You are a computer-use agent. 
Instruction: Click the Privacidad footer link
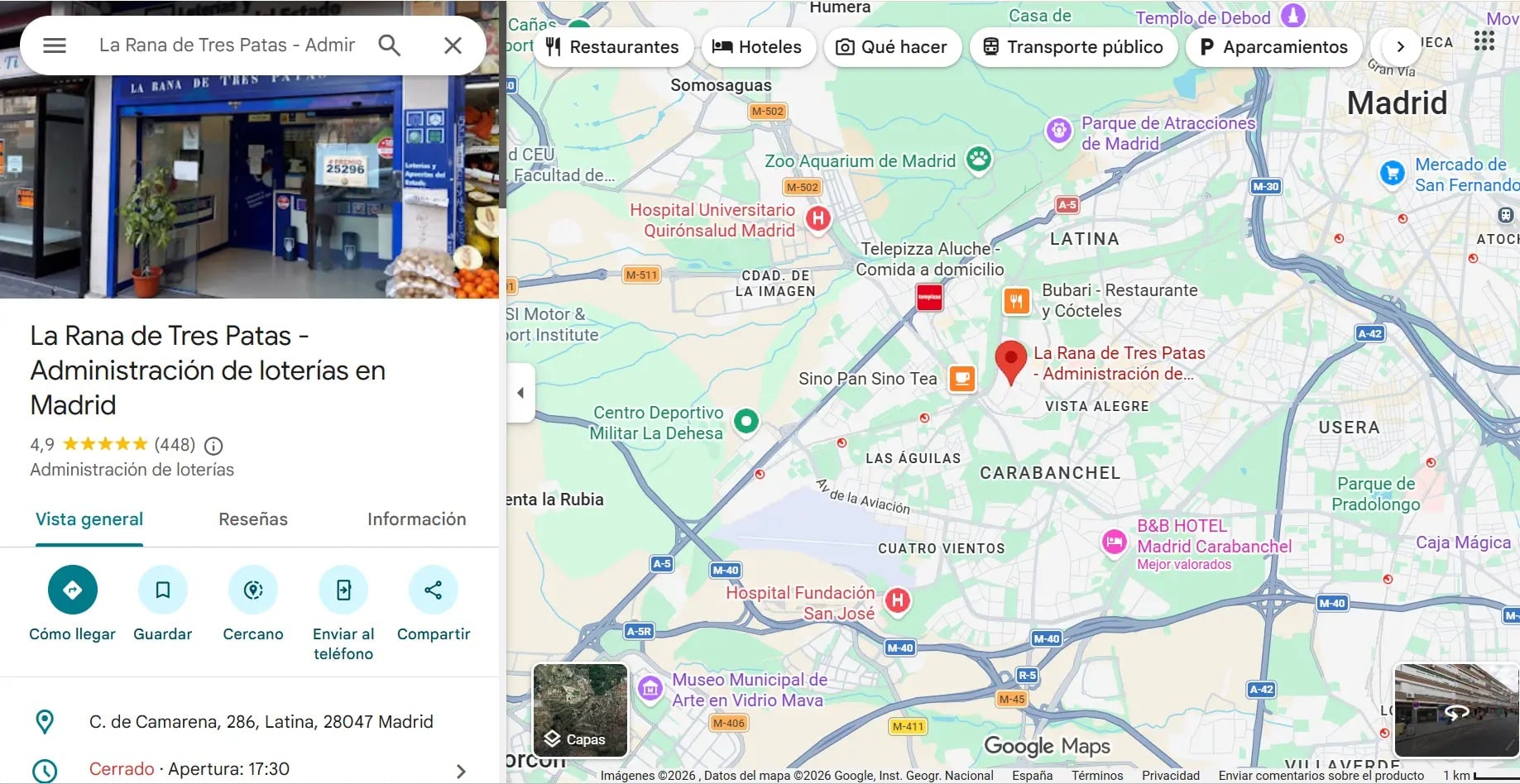click(x=1170, y=776)
